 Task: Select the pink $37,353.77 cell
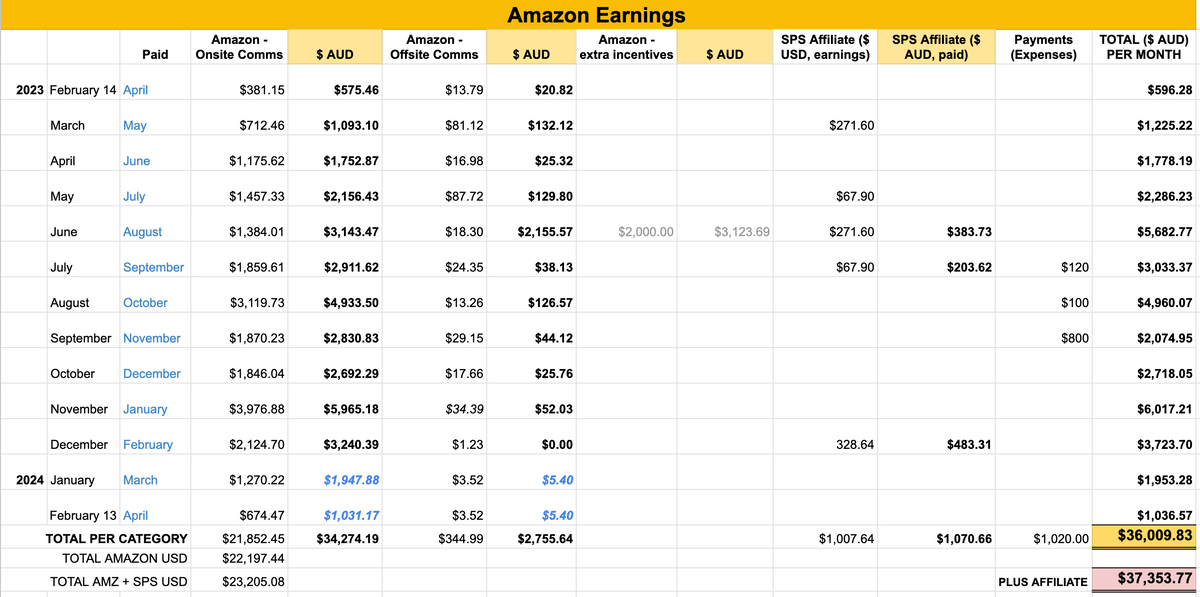(x=1145, y=578)
